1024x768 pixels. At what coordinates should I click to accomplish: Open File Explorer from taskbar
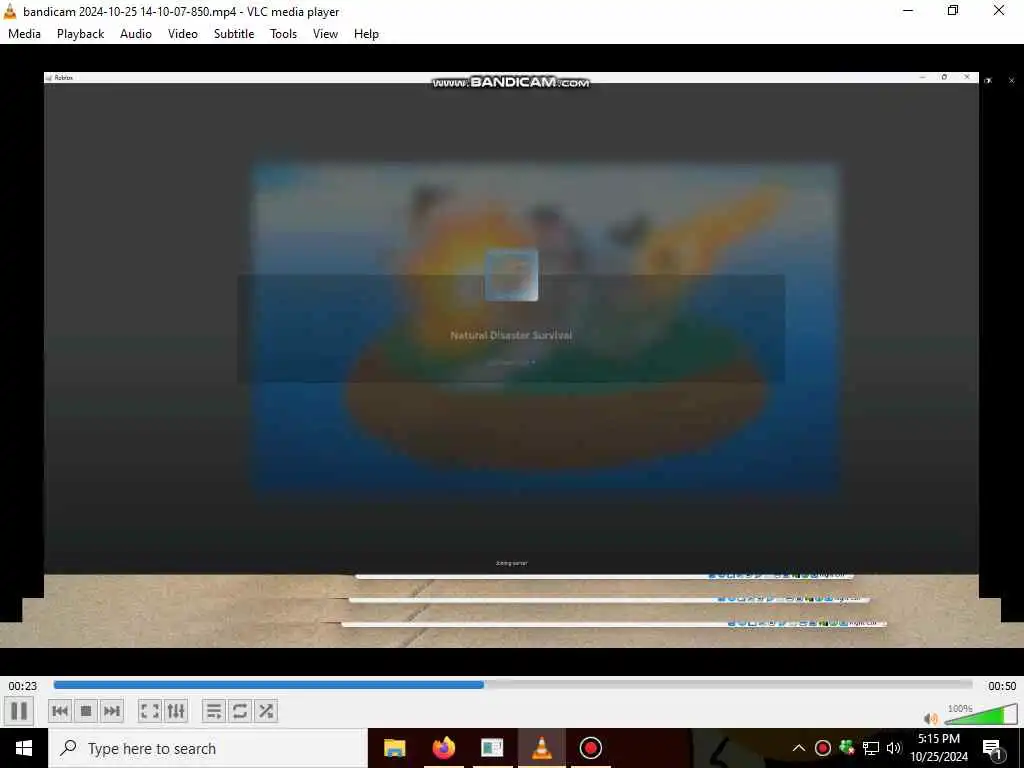394,748
